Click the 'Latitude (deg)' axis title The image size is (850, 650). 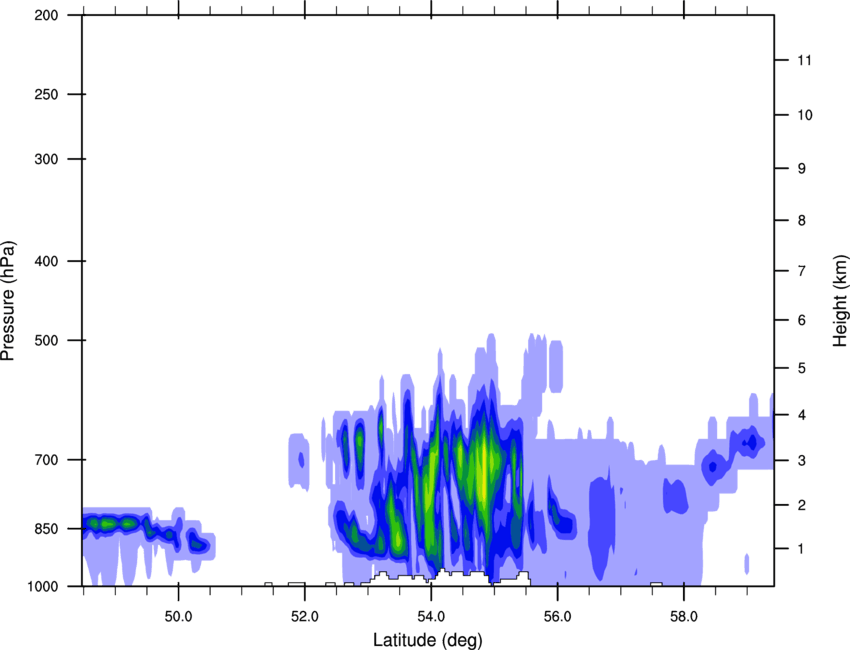coord(427,640)
